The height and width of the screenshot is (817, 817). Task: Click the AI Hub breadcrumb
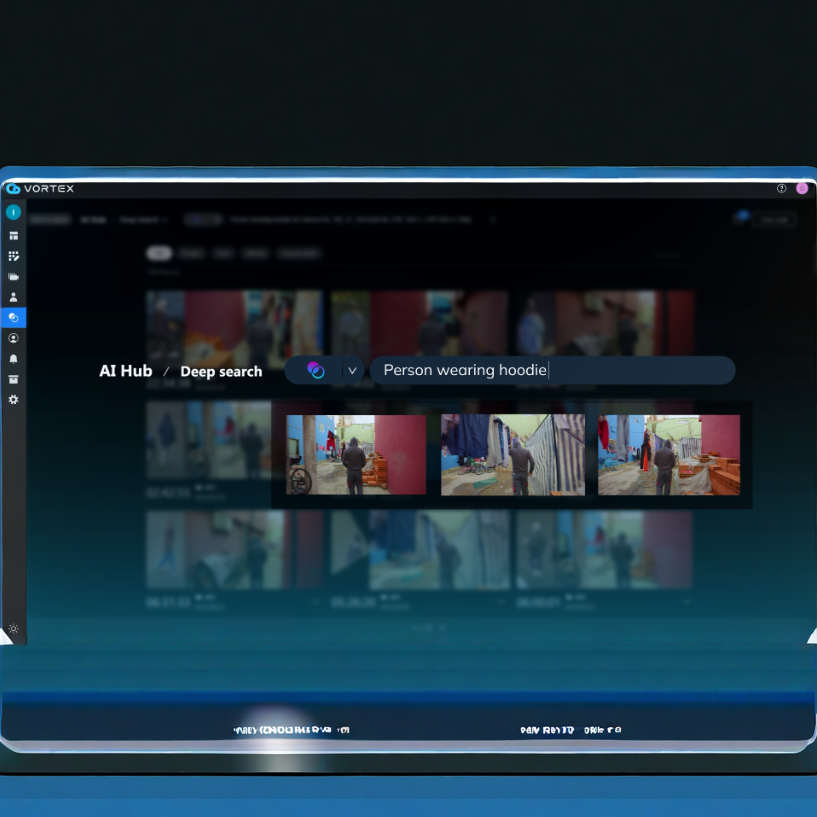click(126, 371)
